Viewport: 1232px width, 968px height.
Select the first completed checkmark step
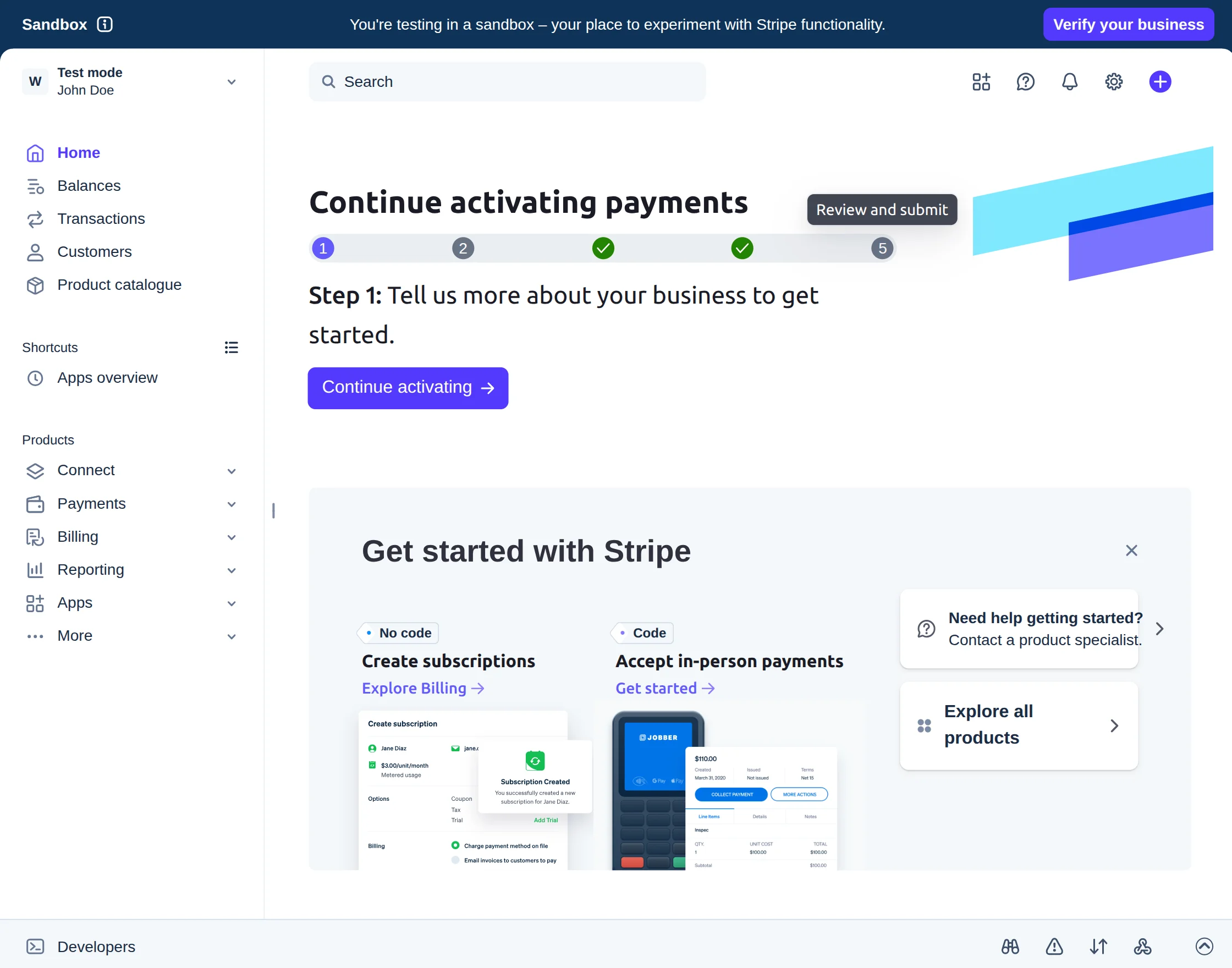tap(603, 248)
